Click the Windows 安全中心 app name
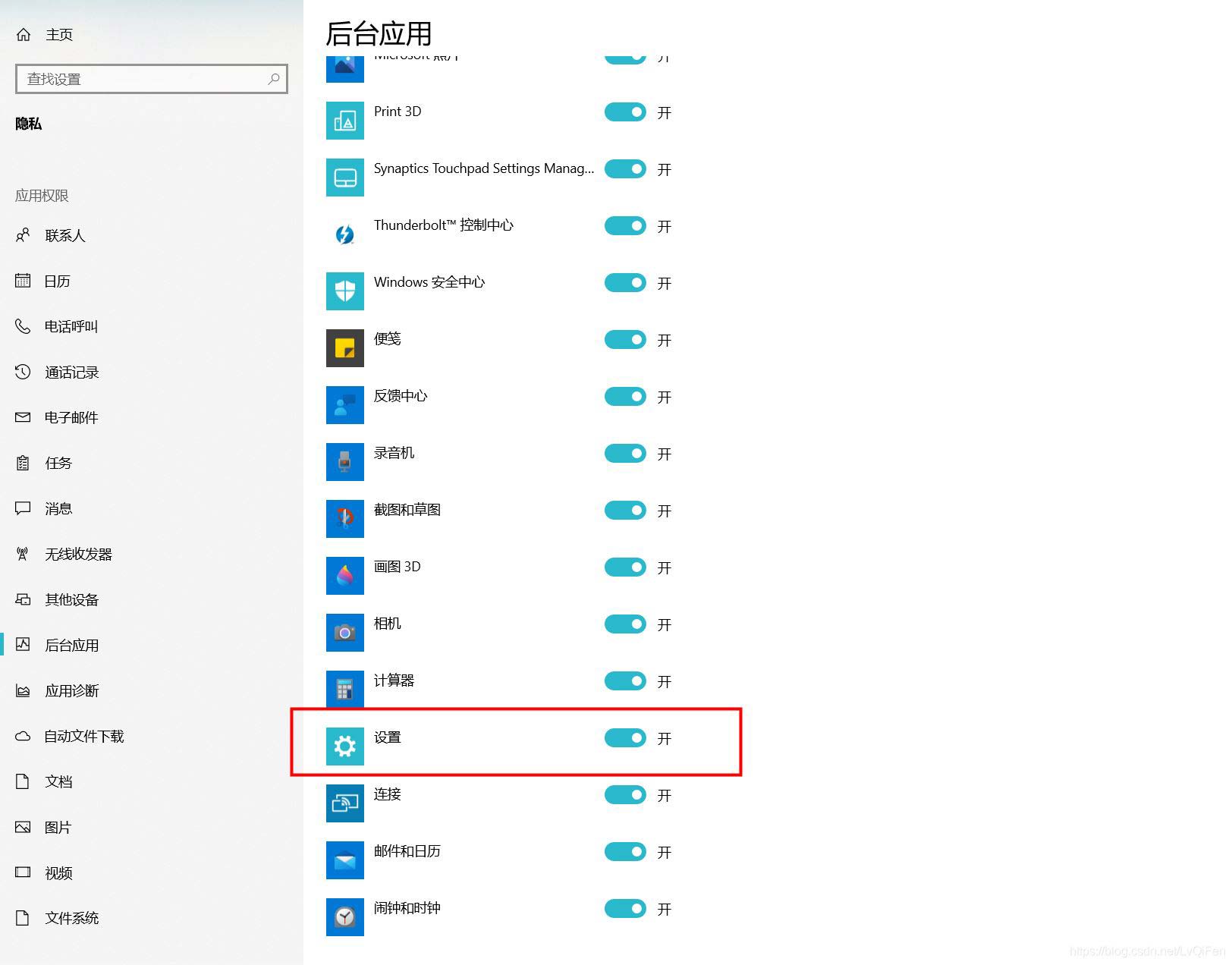This screenshot has width=1232, height=965. [429, 282]
